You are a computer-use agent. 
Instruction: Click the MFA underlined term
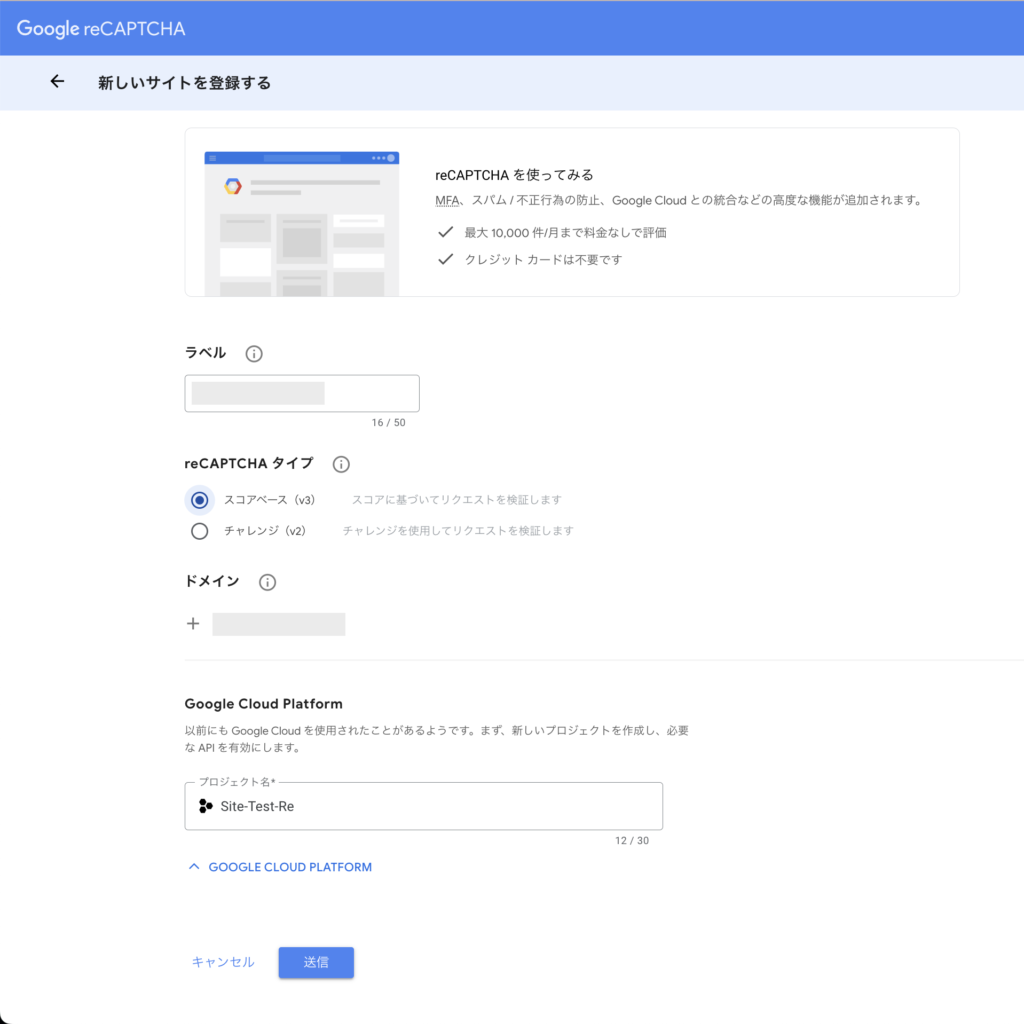tap(447, 200)
